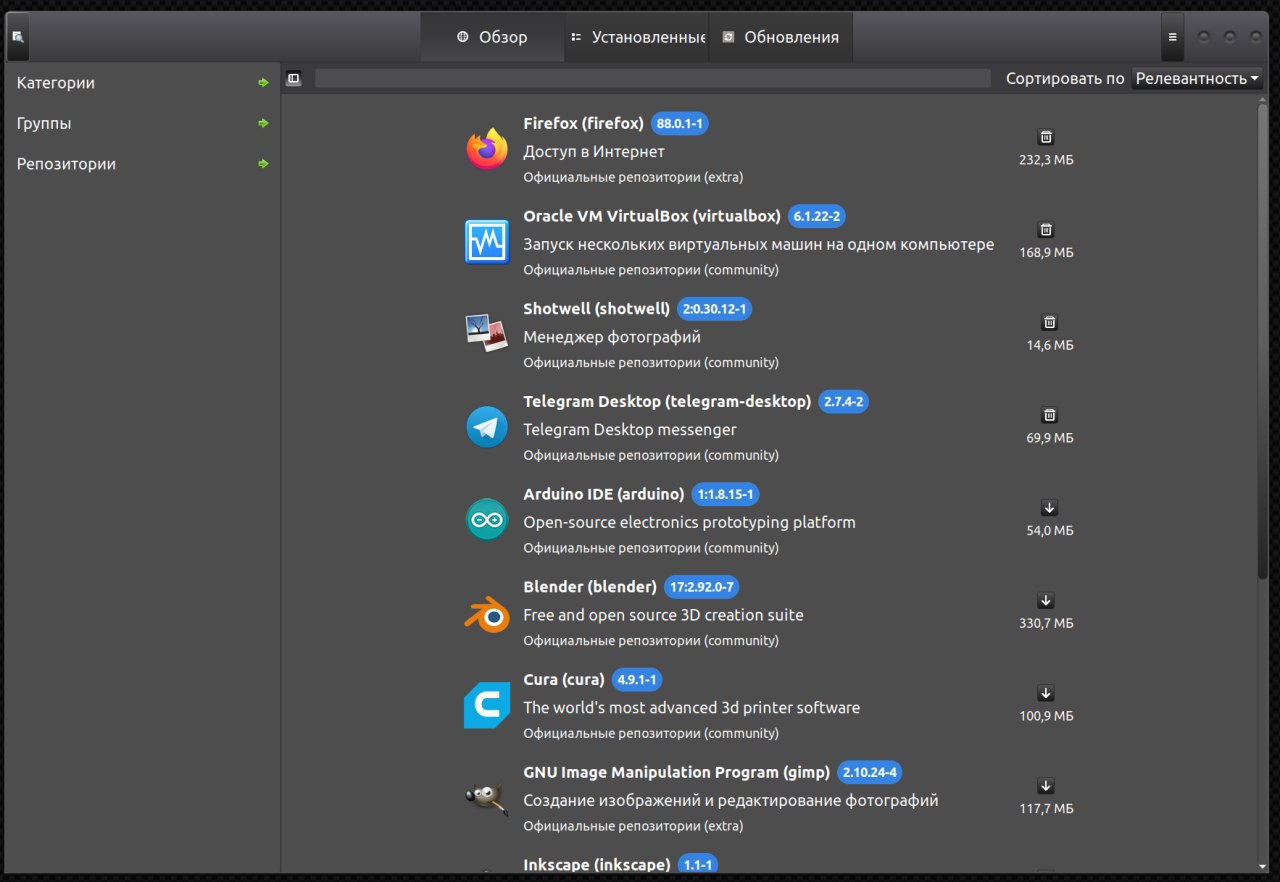Remove VirtualBox using its trash icon

[1046, 230]
